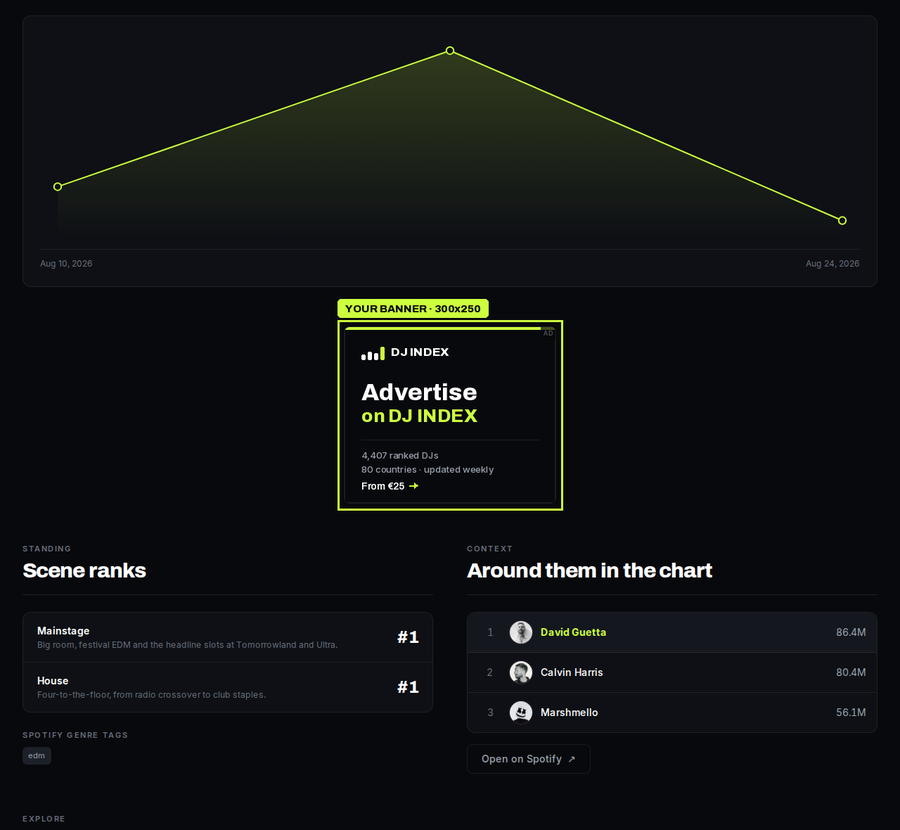Viewport: 900px width, 830px height.
Task: Click the 80.4M listeners value
Action: [851, 672]
